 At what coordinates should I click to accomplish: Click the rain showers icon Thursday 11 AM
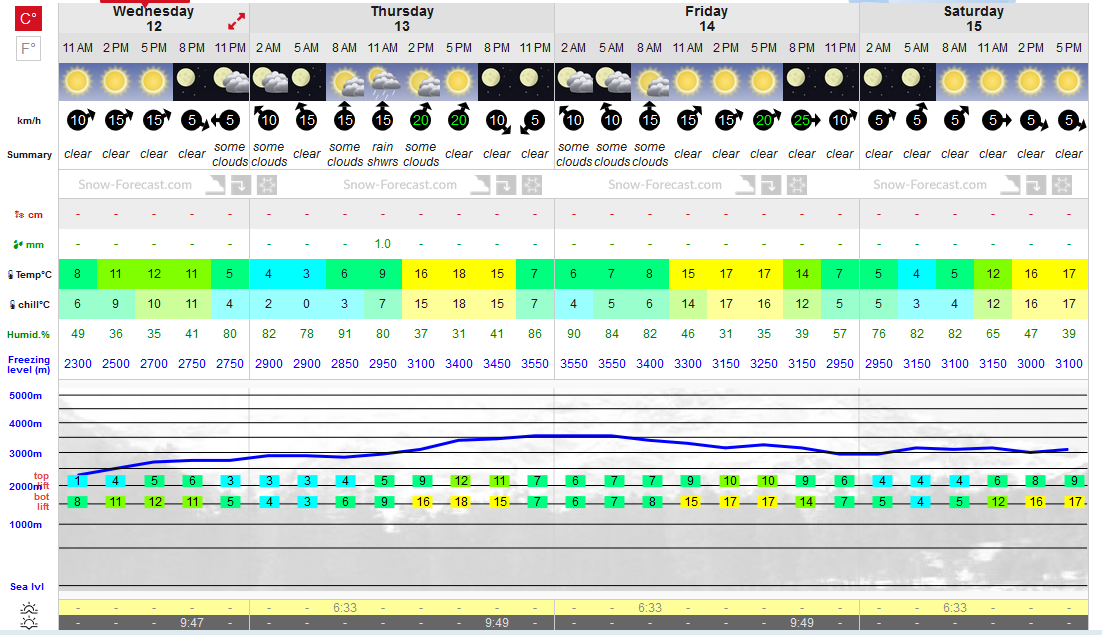pyautogui.click(x=383, y=82)
